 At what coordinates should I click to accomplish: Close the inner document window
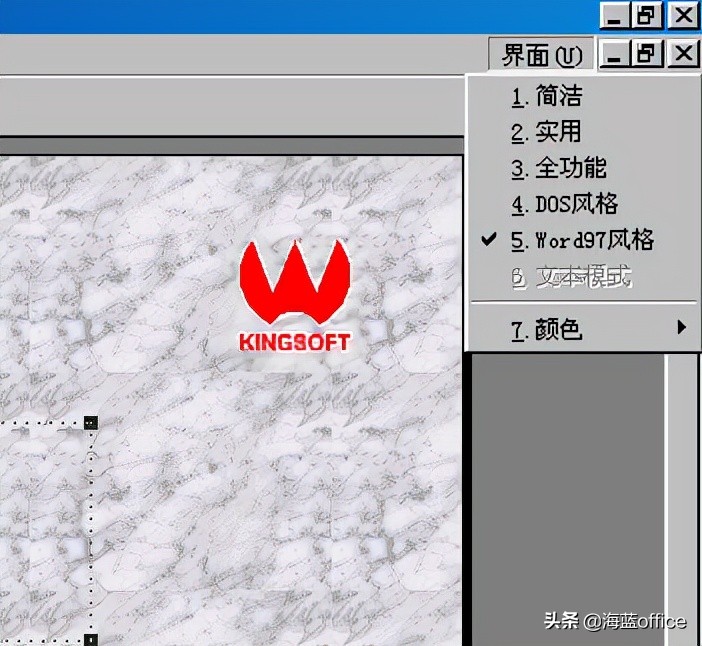683,54
